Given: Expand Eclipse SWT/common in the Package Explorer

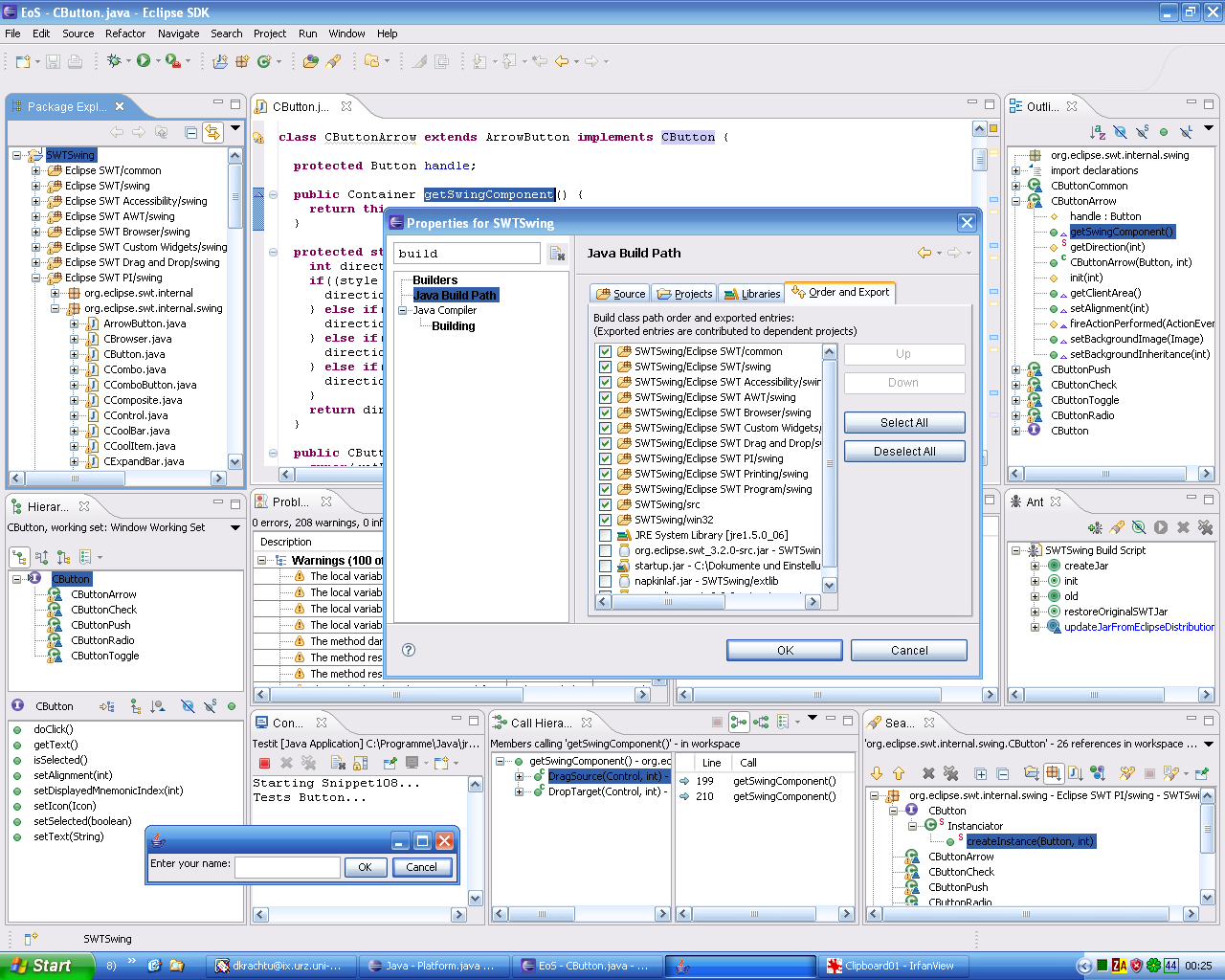Looking at the screenshot, I should pyautogui.click(x=36, y=170).
